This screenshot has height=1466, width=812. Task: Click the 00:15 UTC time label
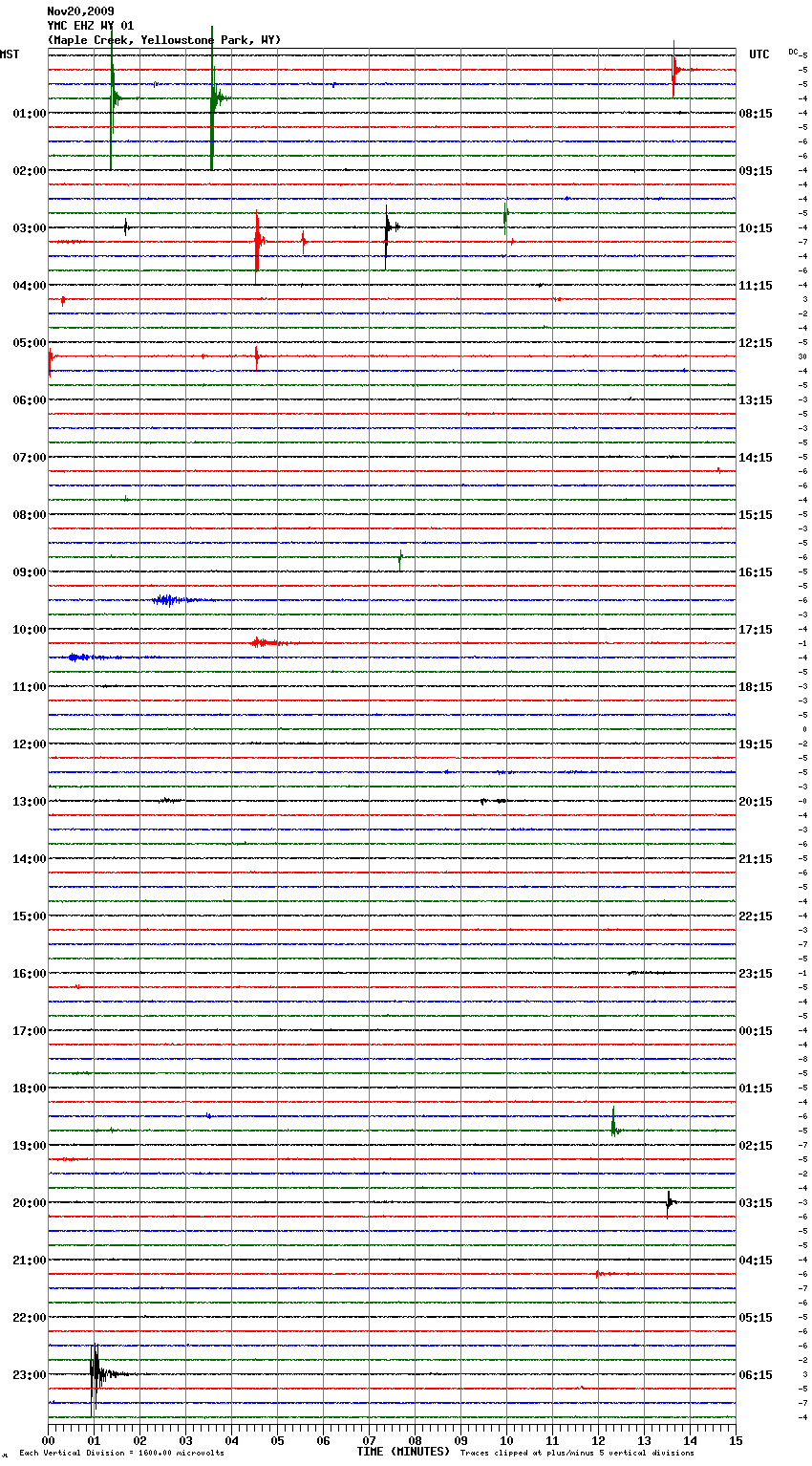pos(756,1031)
